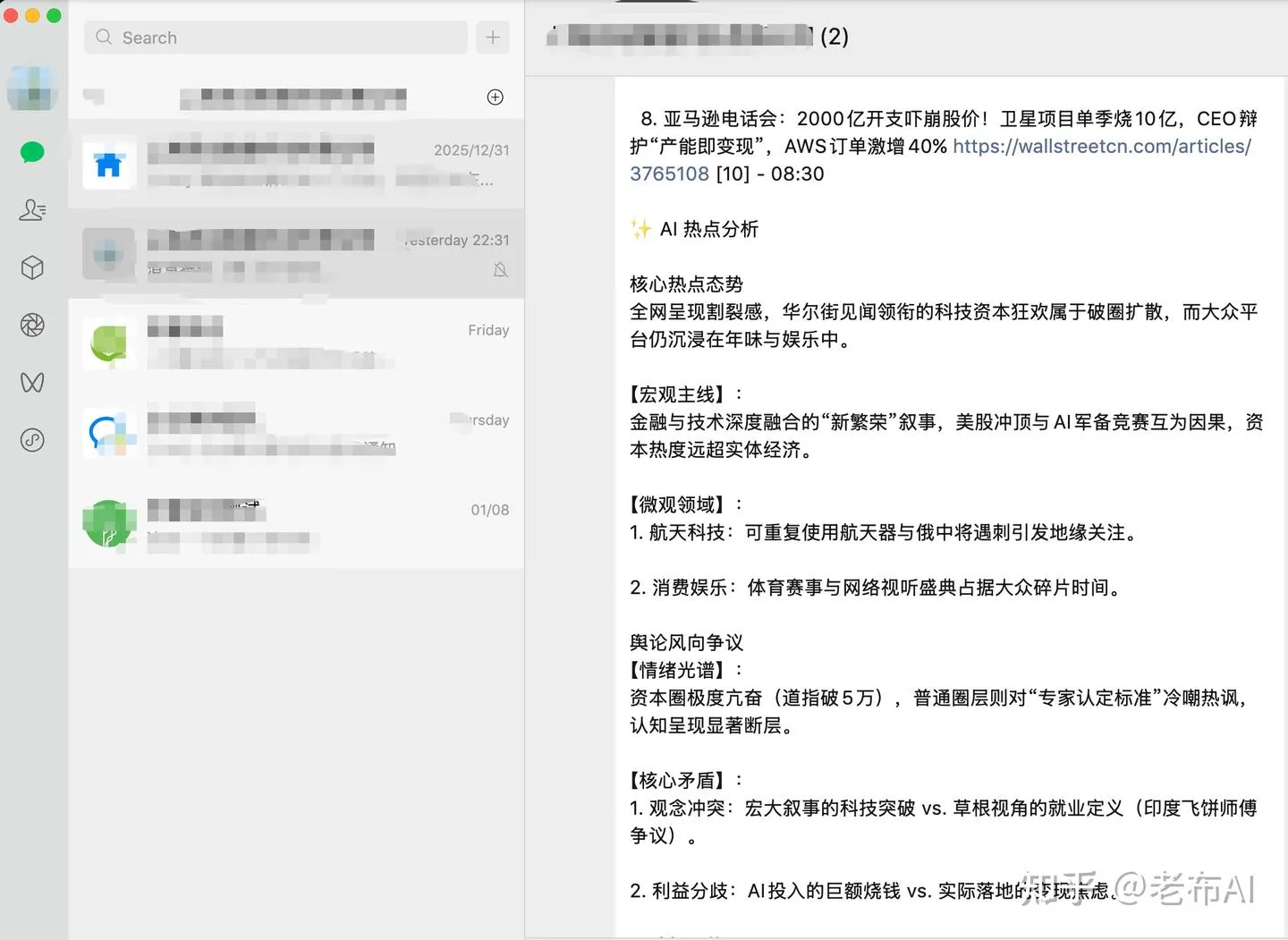Open the chat dated Friday
This screenshot has width=1288, height=940.
click(x=296, y=344)
